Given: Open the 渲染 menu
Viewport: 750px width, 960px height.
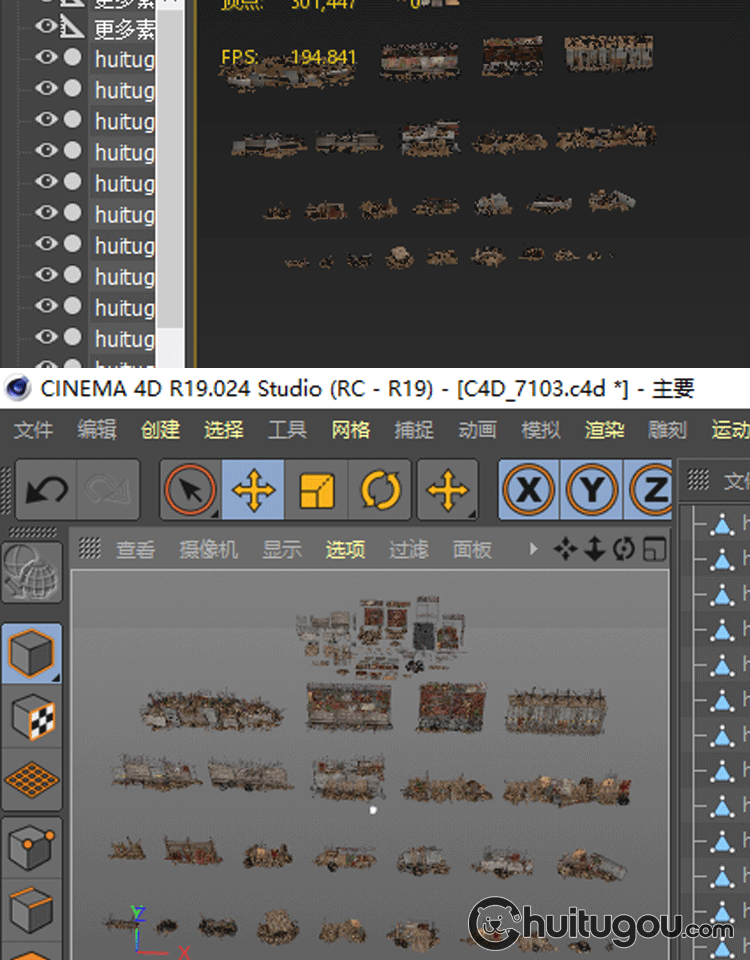Looking at the screenshot, I should (x=604, y=429).
